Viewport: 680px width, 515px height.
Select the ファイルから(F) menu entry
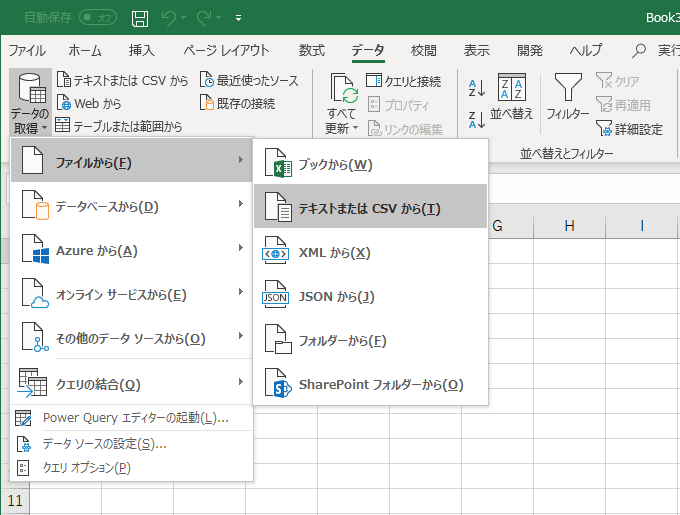131,160
